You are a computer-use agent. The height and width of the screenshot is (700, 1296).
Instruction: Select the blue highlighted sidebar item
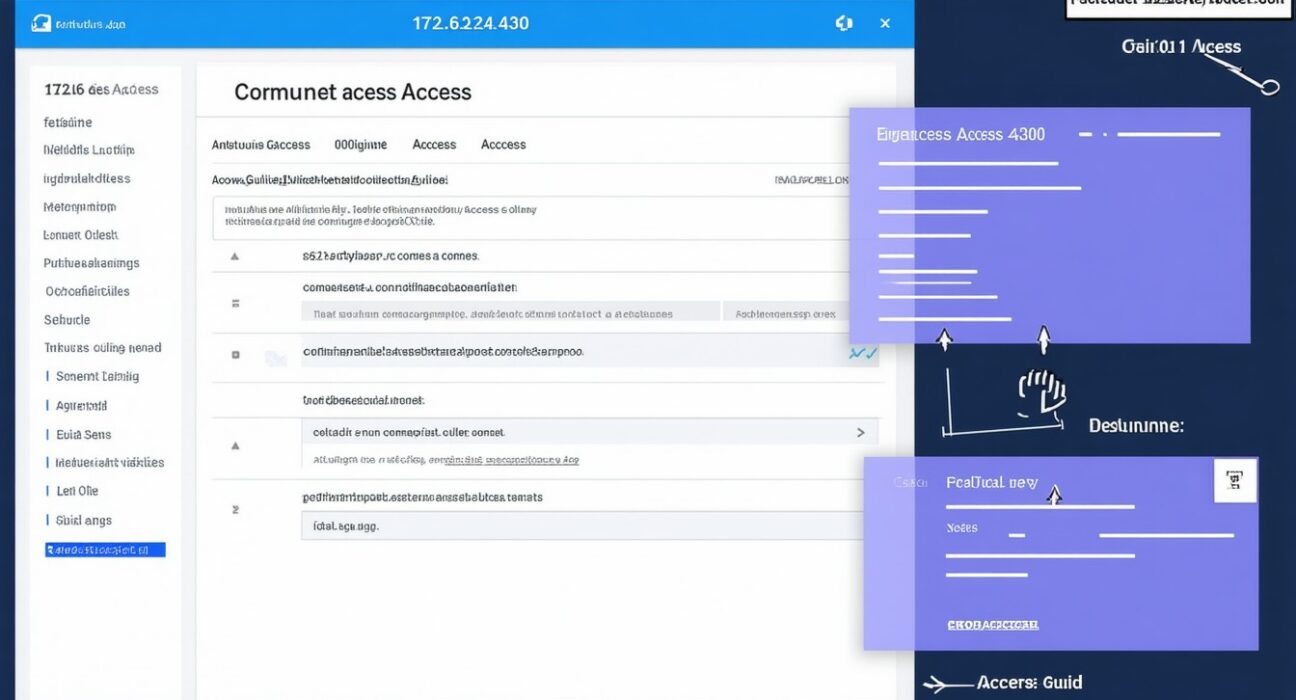click(105, 550)
